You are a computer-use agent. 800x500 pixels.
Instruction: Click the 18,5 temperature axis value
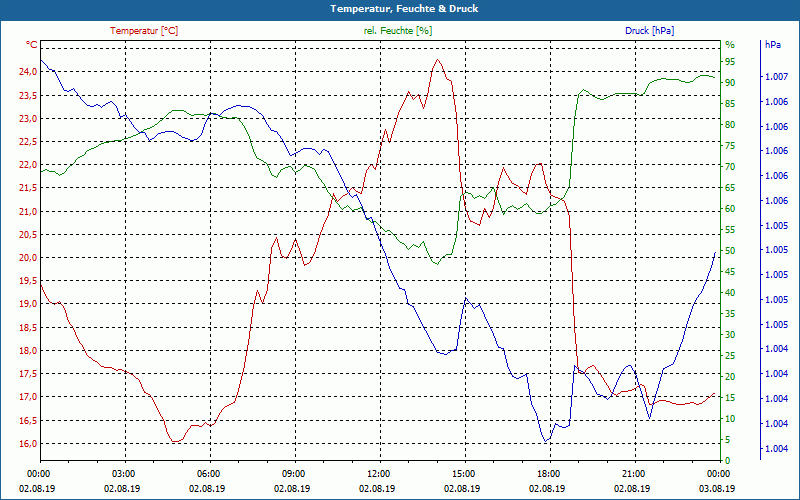(x=28, y=328)
